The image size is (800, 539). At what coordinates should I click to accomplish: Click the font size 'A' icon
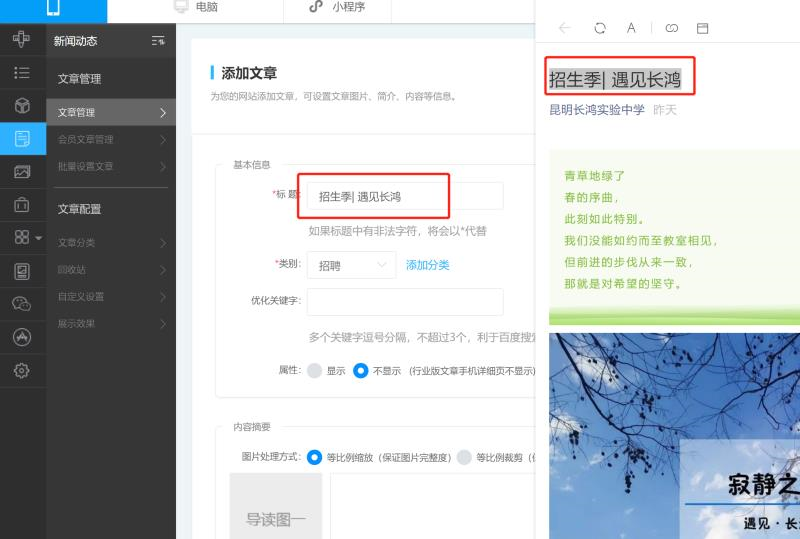pyautogui.click(x=631, y=28)
